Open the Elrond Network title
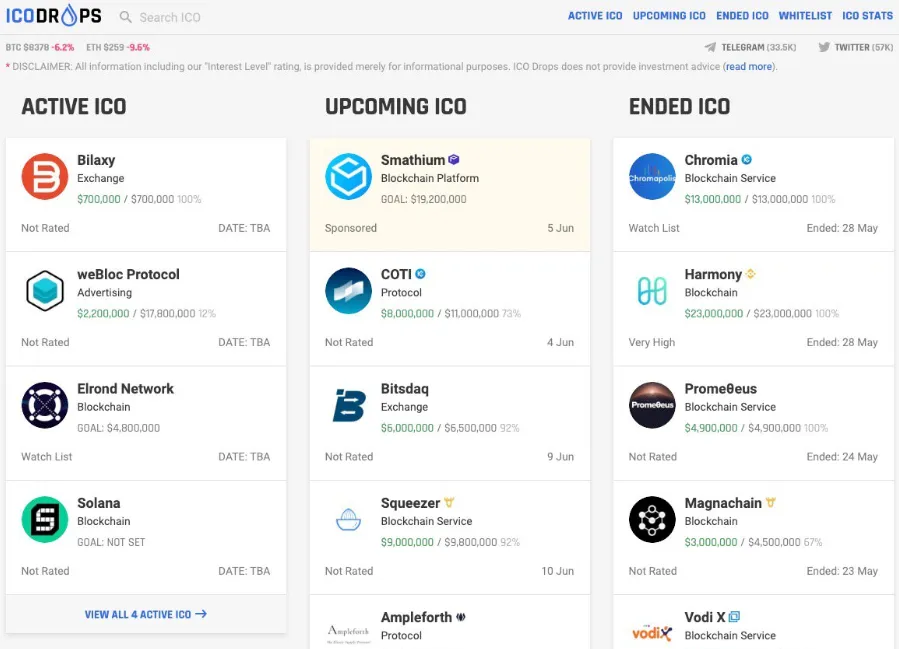Screen dimensions: 899x649 [125, 389]
